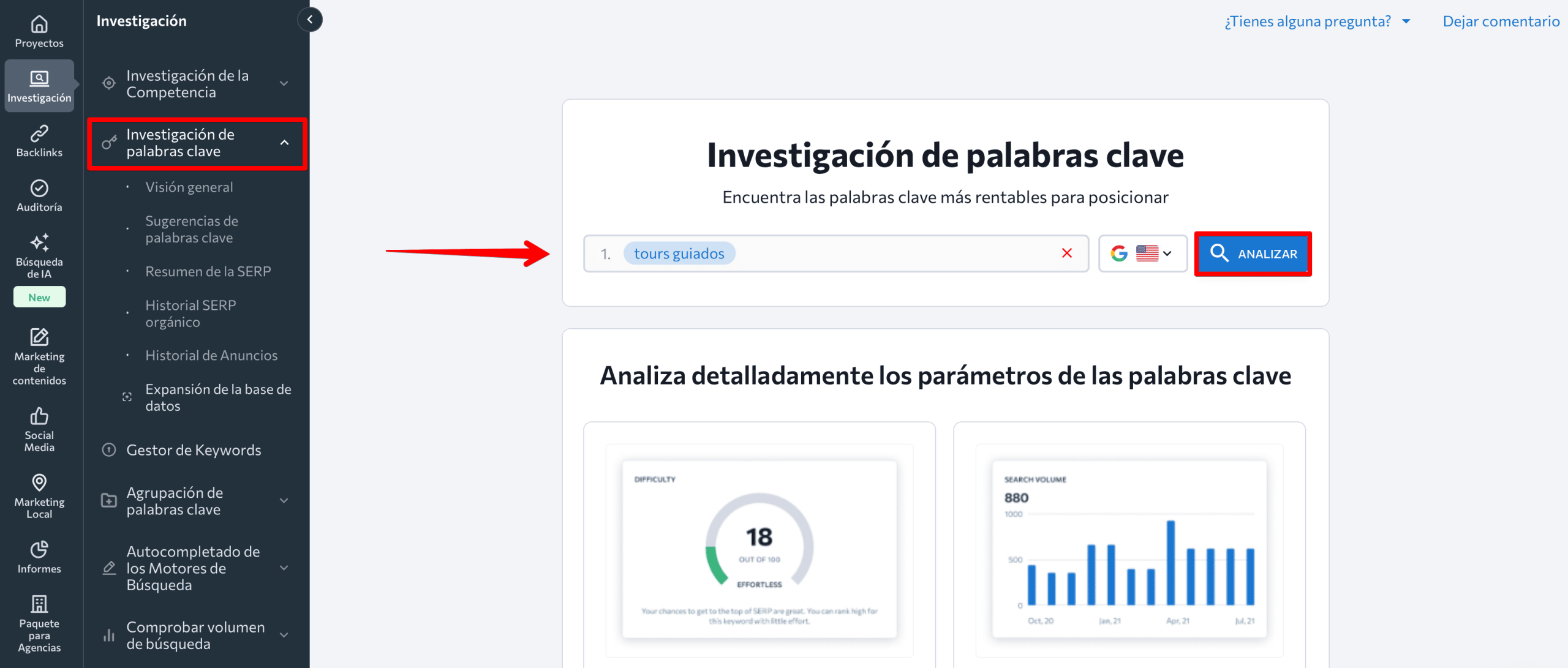Open Marketing Local pin icon
This screenshot has width=1568, height=668.
tap(39, 483)
